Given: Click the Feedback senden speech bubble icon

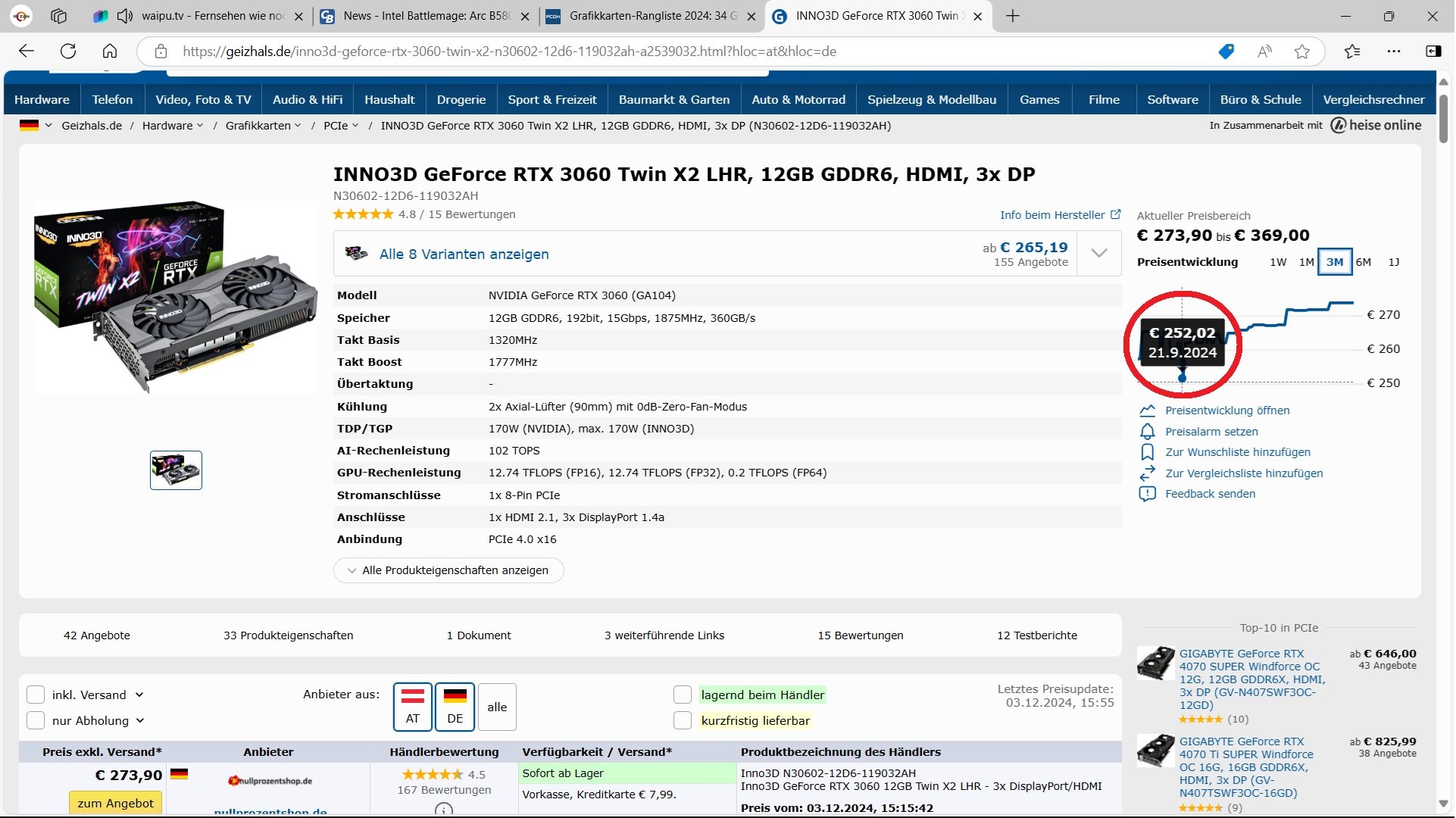Looking at the screenshot, I should pyautogui.click(x=1148, y=494).
